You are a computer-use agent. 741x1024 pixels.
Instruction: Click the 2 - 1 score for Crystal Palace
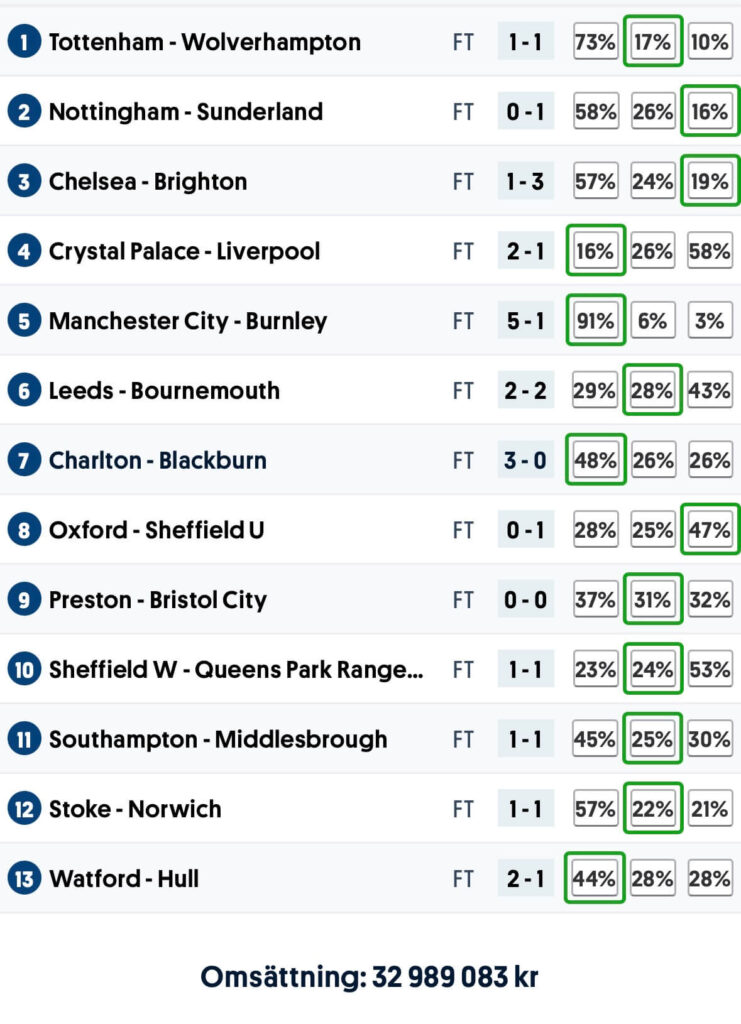tap(525, 251)
